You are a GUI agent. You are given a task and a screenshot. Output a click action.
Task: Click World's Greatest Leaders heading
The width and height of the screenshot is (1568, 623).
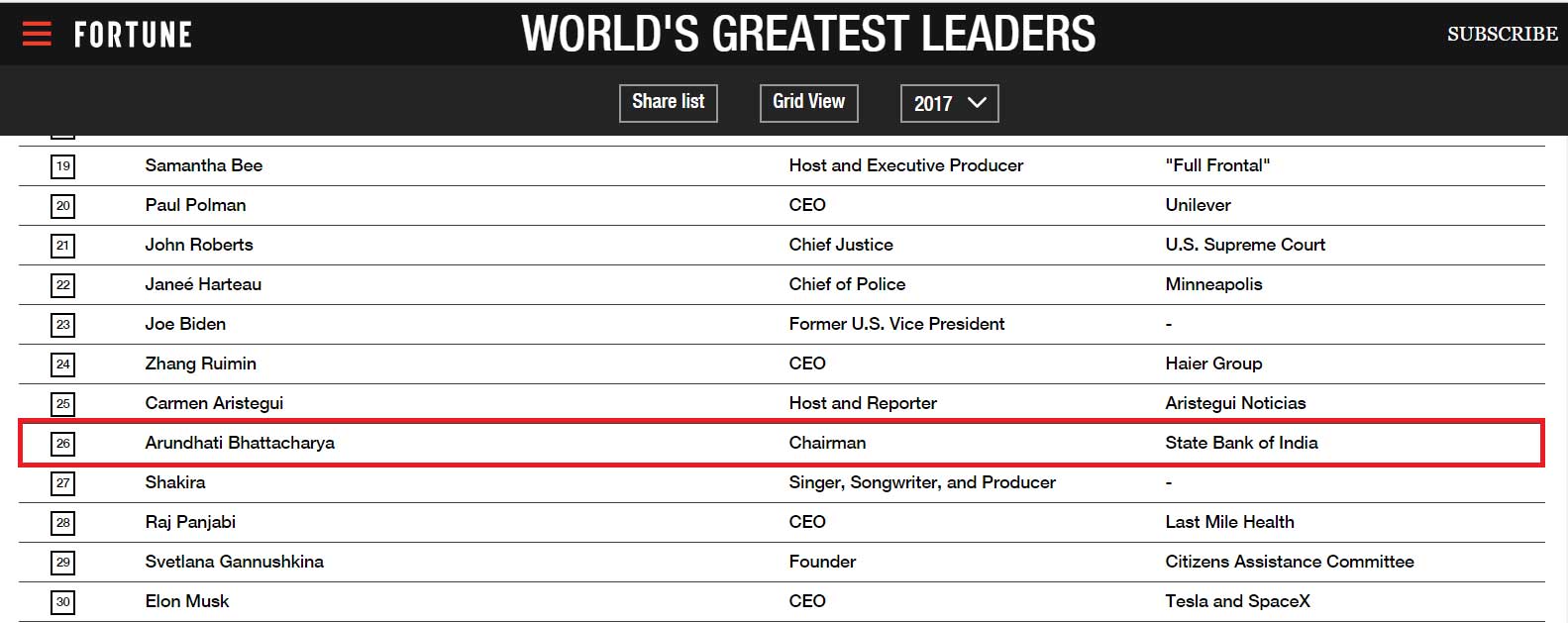click(808, 34)
